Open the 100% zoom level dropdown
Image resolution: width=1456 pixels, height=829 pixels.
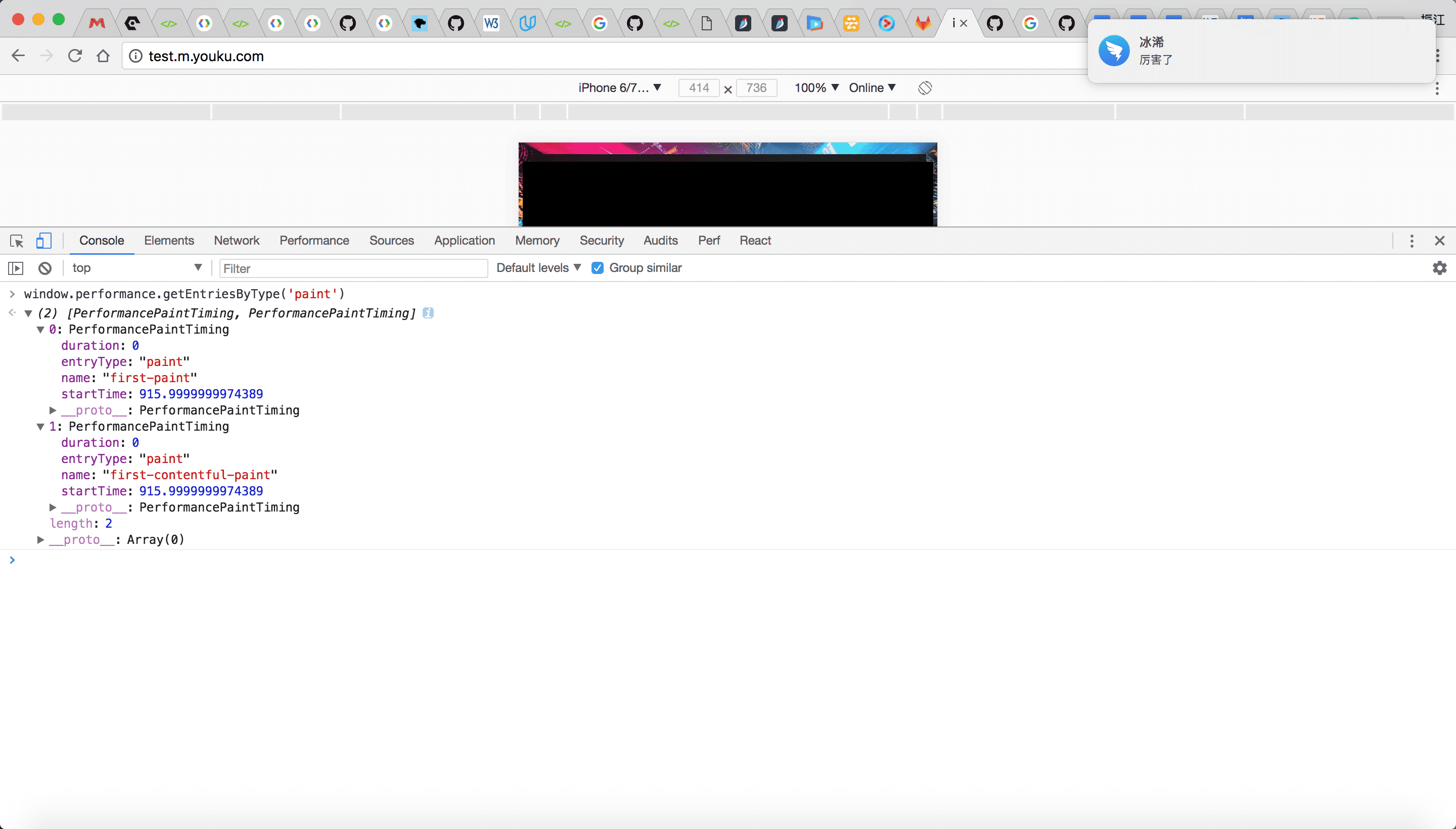click(x=816, y=87)
